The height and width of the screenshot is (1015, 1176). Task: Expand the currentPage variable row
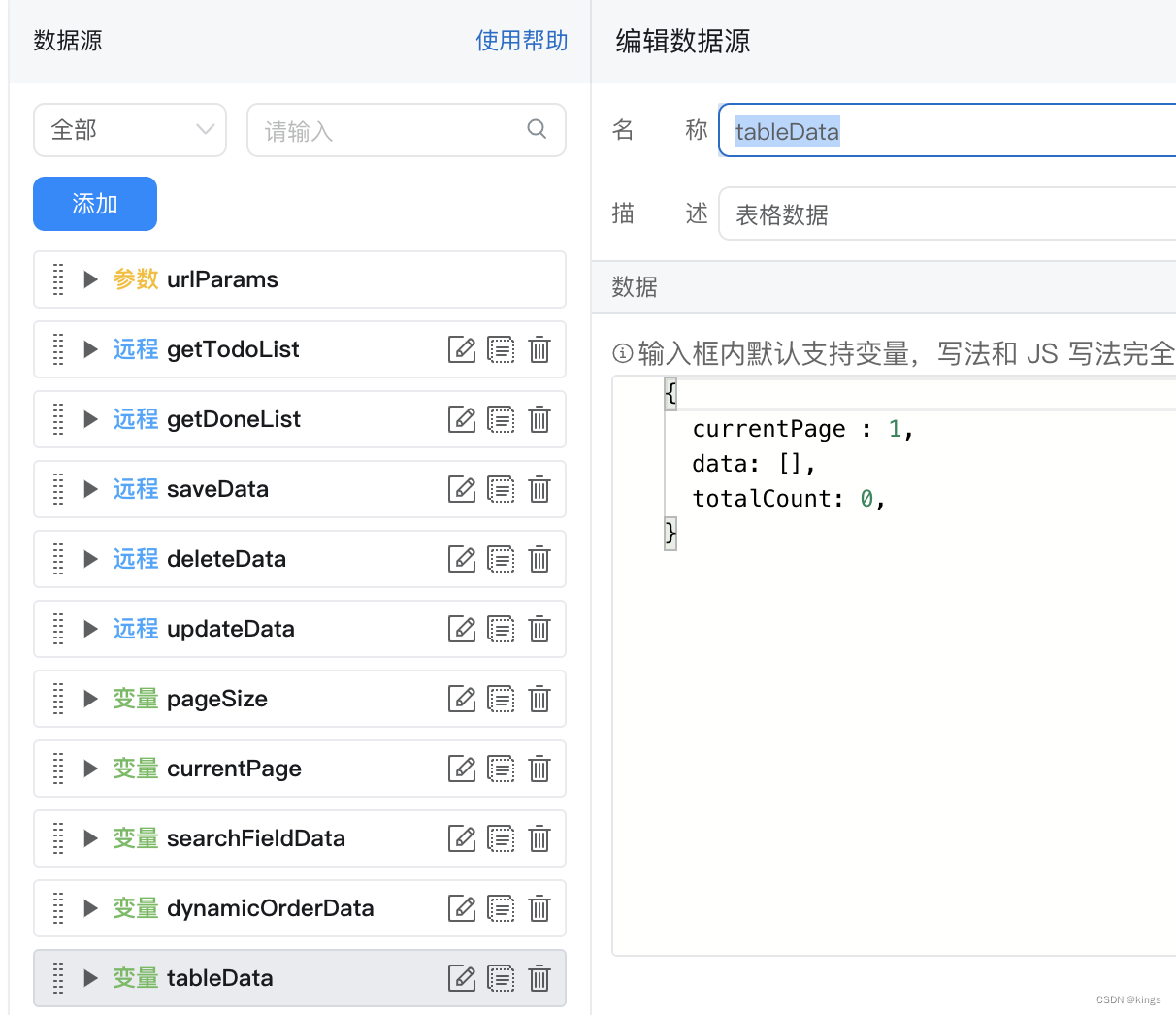[x=90, y=769]
